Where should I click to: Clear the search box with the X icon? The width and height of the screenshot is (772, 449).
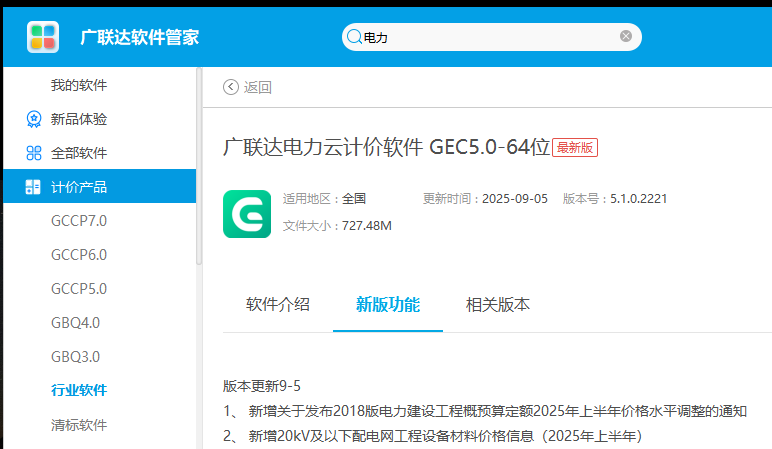click(x=626, y=36)
